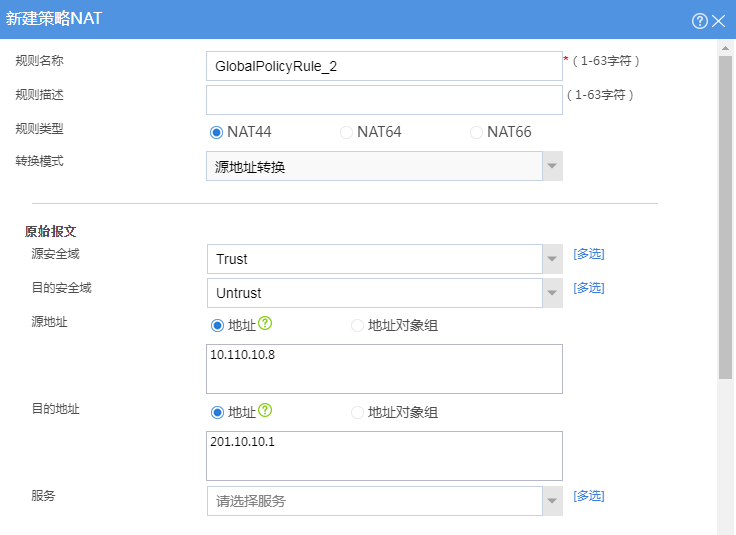736x535 pixels.
Task: Click 多选 link beside 目的安全域
Action: click(x=588, y=288)
